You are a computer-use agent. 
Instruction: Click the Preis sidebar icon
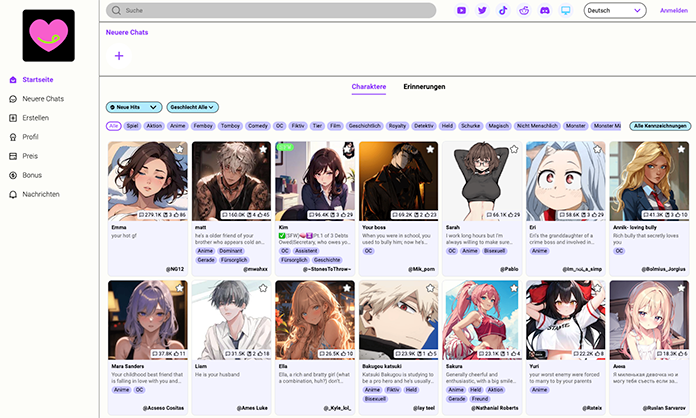coord(13,156)
